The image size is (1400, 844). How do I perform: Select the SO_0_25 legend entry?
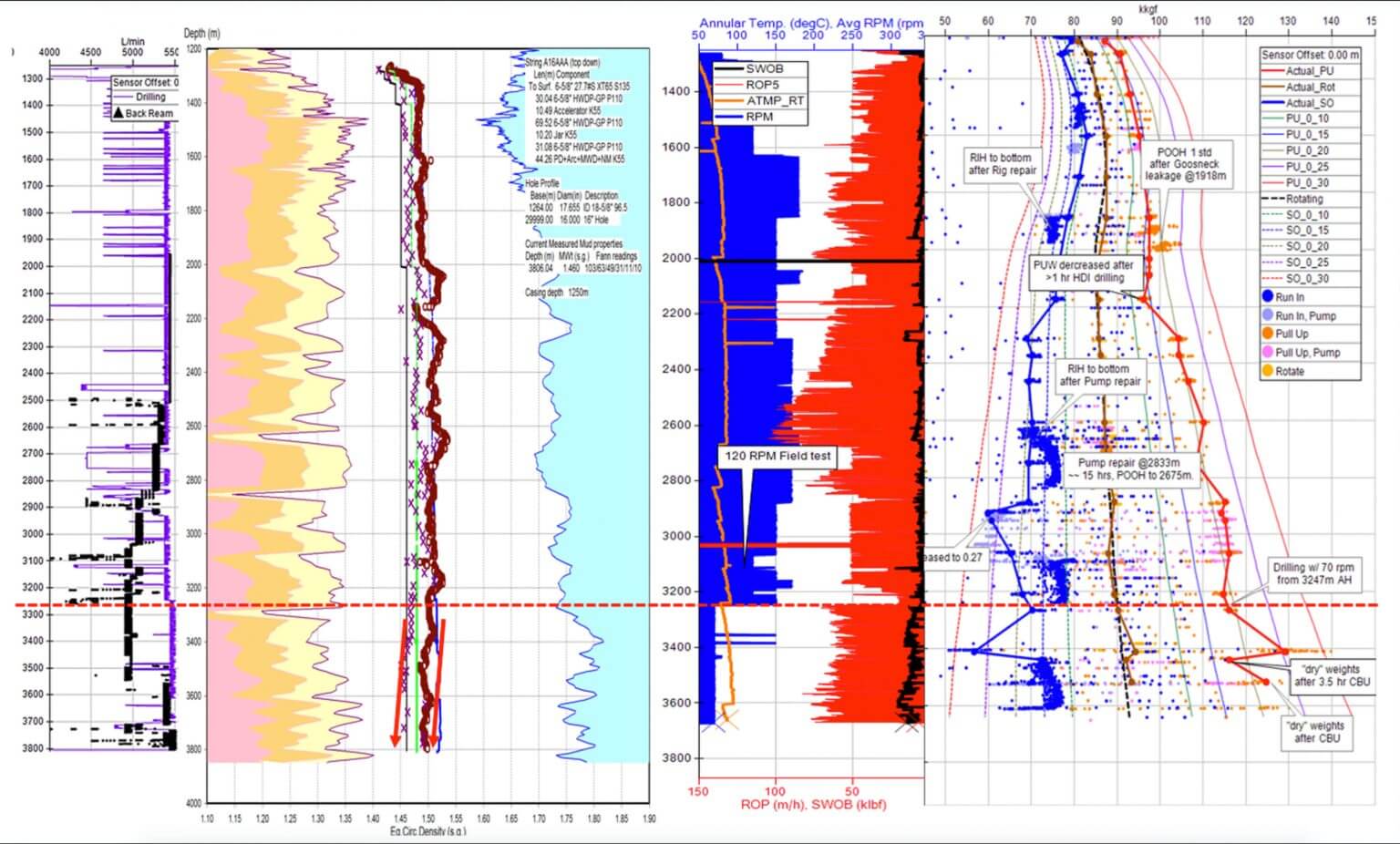[1295, 262]
